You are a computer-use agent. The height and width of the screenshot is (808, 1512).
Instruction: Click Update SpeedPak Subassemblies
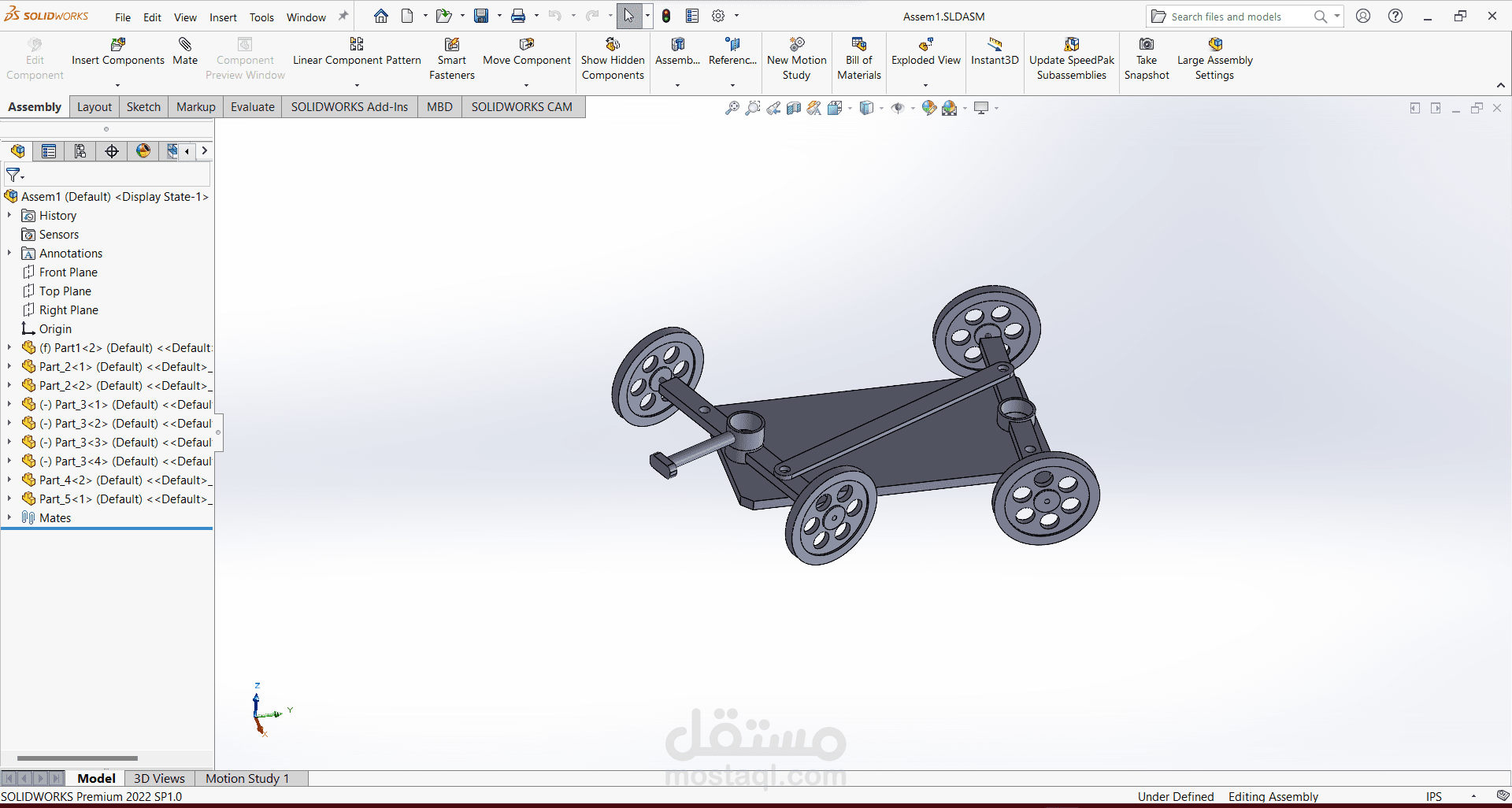pos(1072,59)
